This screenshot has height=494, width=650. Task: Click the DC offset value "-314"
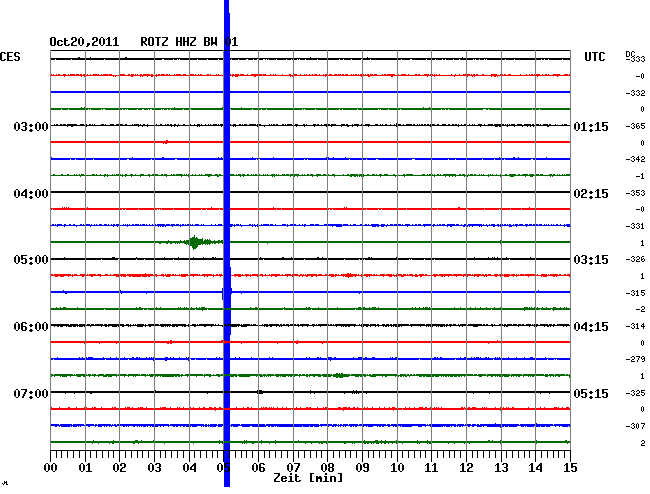point(635,326)
